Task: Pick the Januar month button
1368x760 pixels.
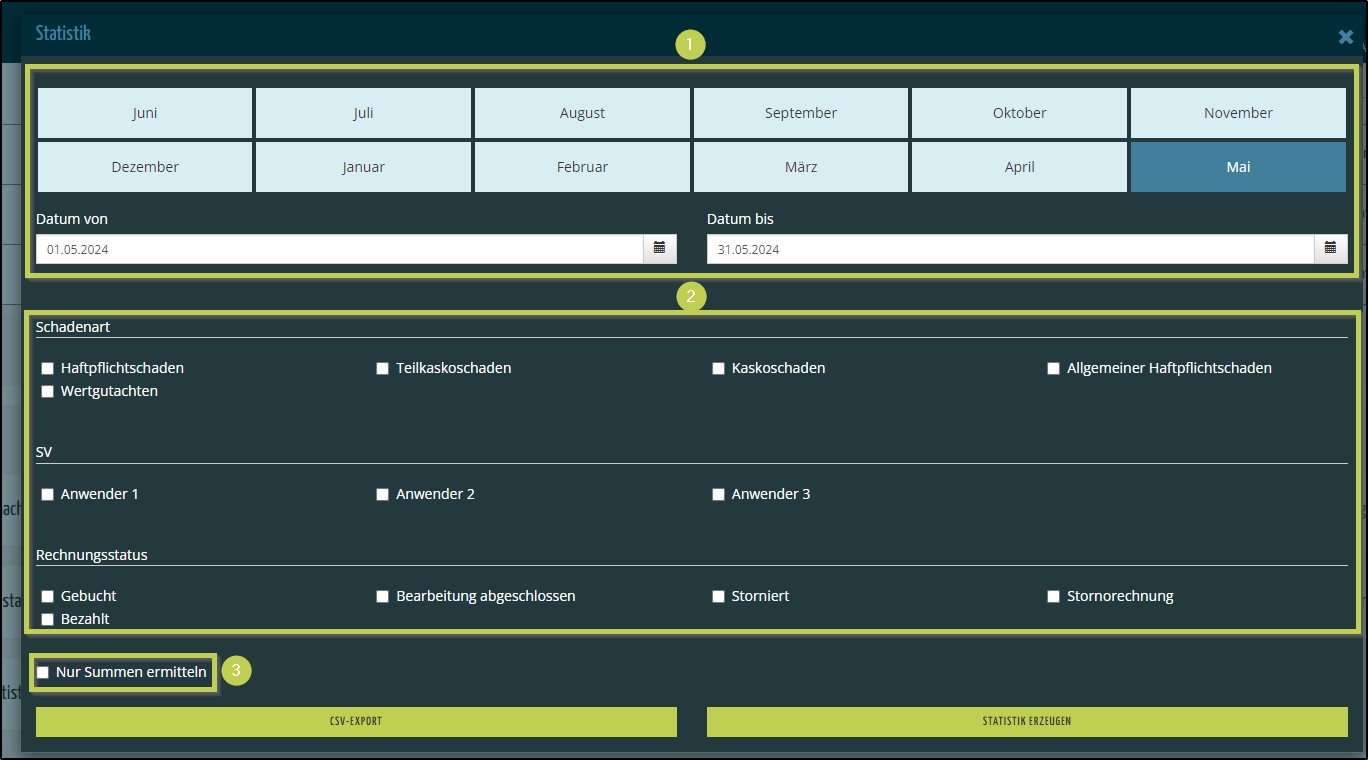Action: point(363,167)
